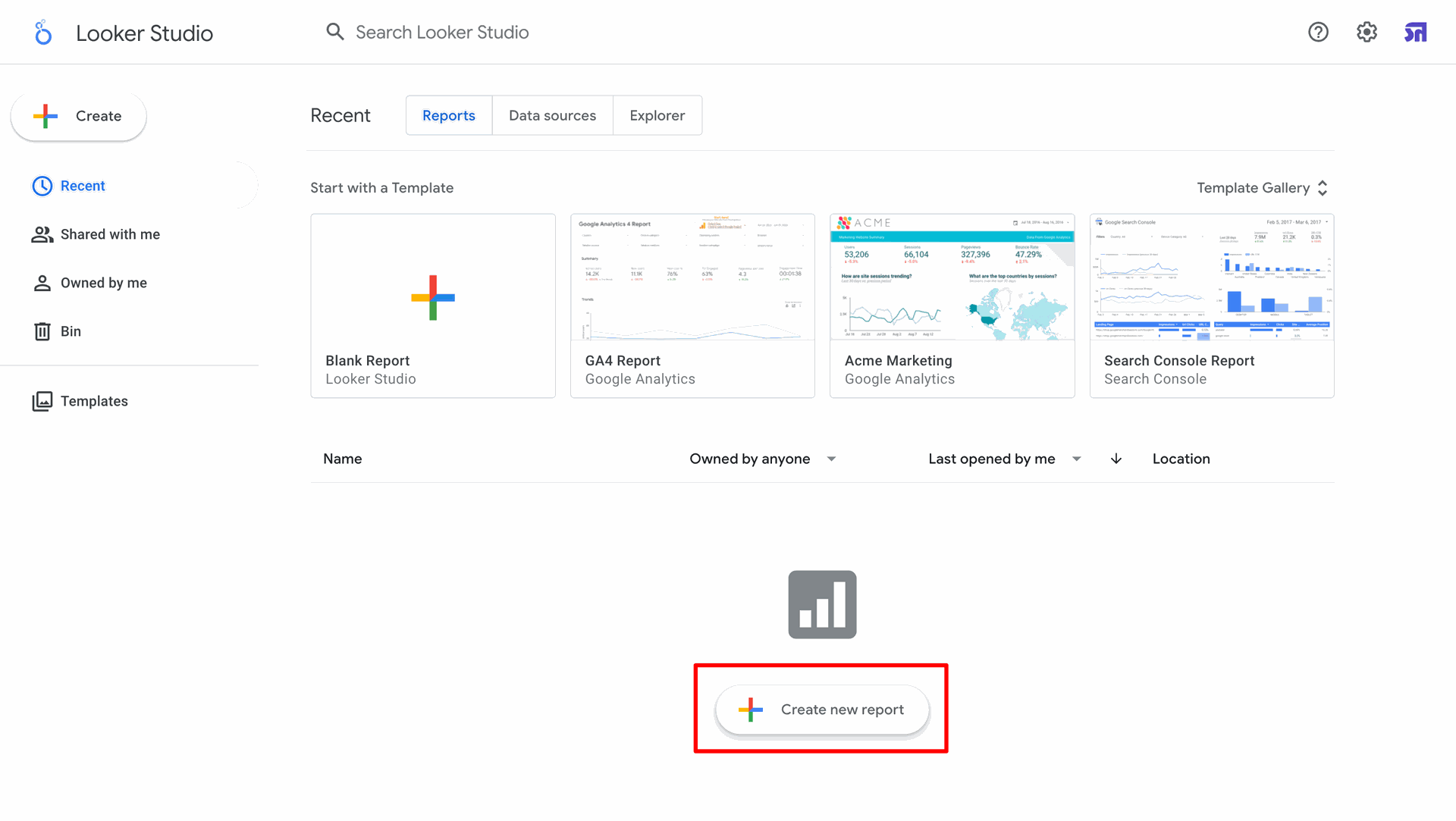Open the Help question mark icon

coord(1318,32)
